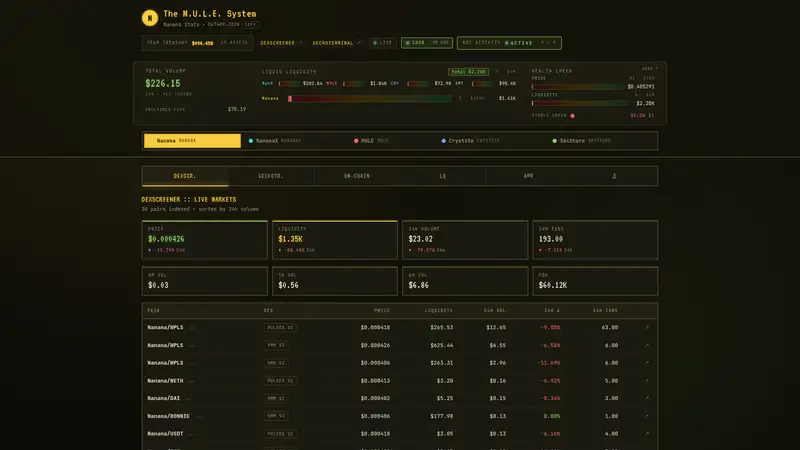Click the Health Check liquidity bar
Image resolution: width=800 pixels, height=450 pixels.
(x=579, y=103)
